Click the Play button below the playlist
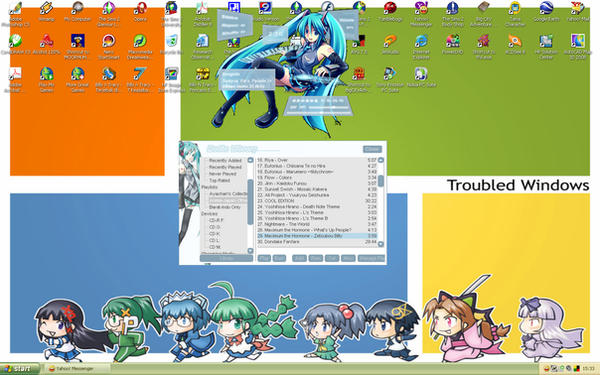The height and width of the screenshot is (375, 600). (x=264, y=259)
